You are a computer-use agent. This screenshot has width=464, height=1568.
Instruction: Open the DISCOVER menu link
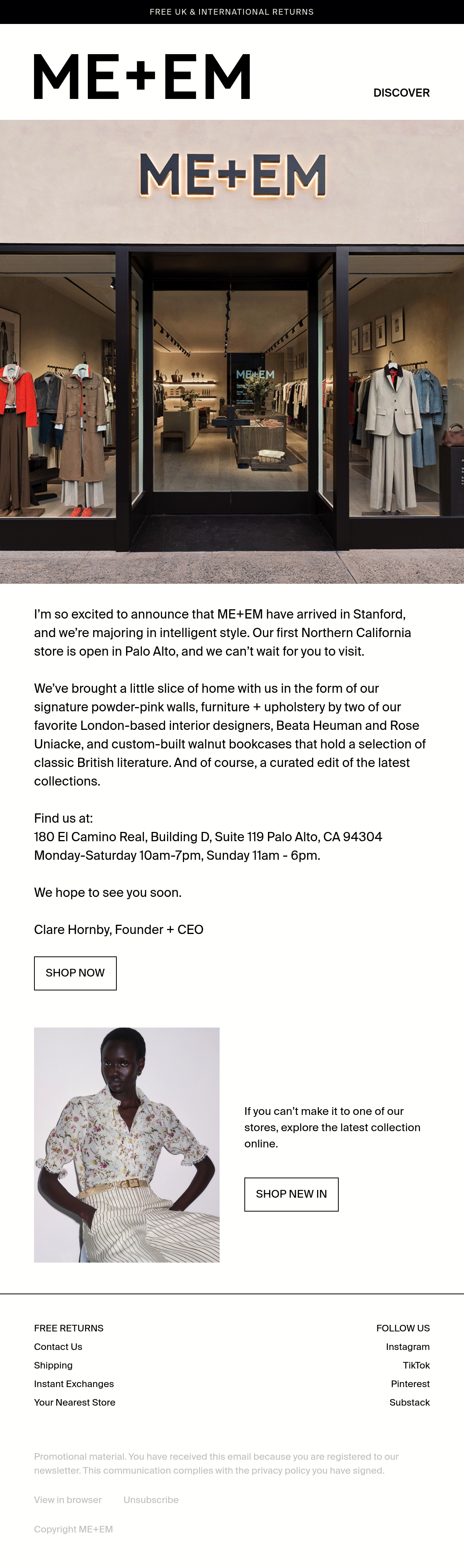tap(401, 92)
